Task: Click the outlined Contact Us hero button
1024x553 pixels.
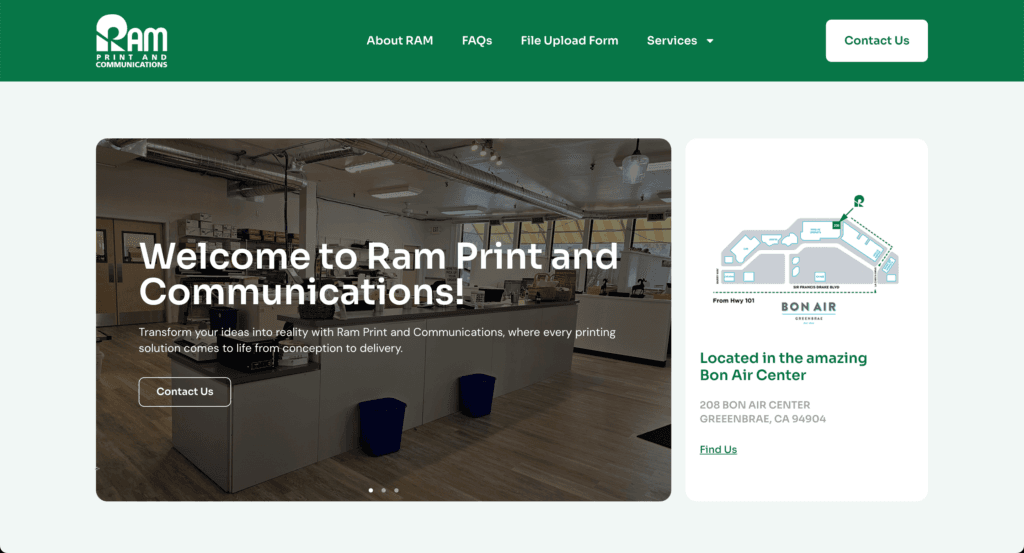Action: (184, 392)
